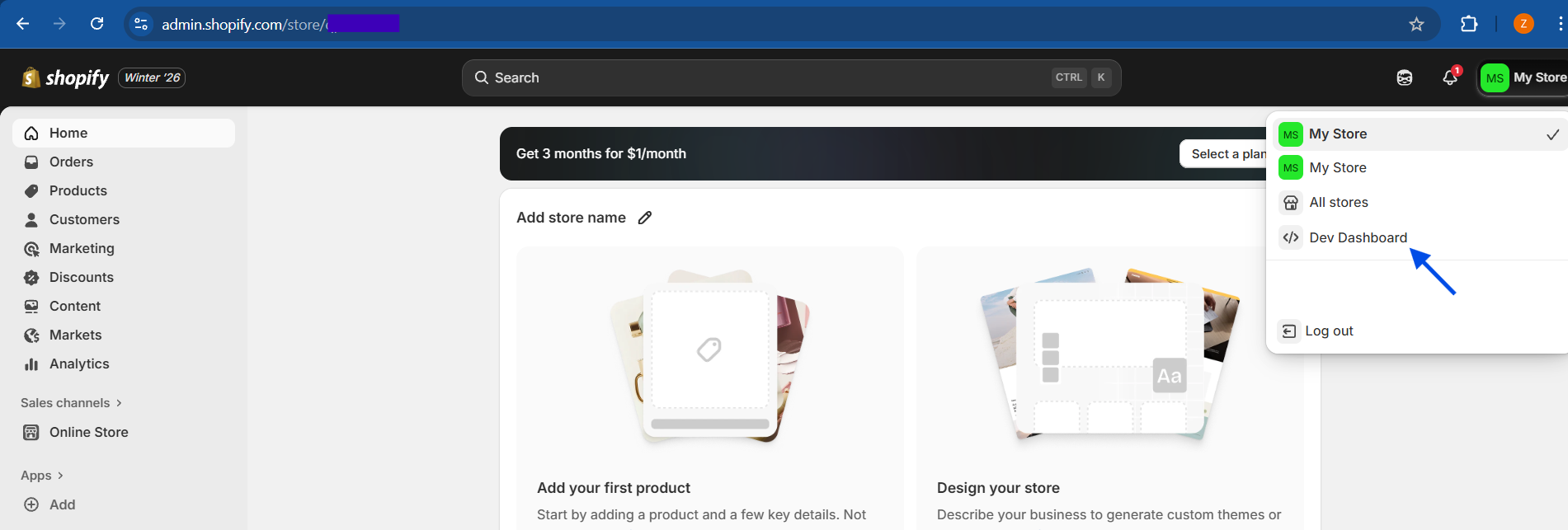Collapse the My Store account dropdown

pyautogui.click(x=1523, y=77)
